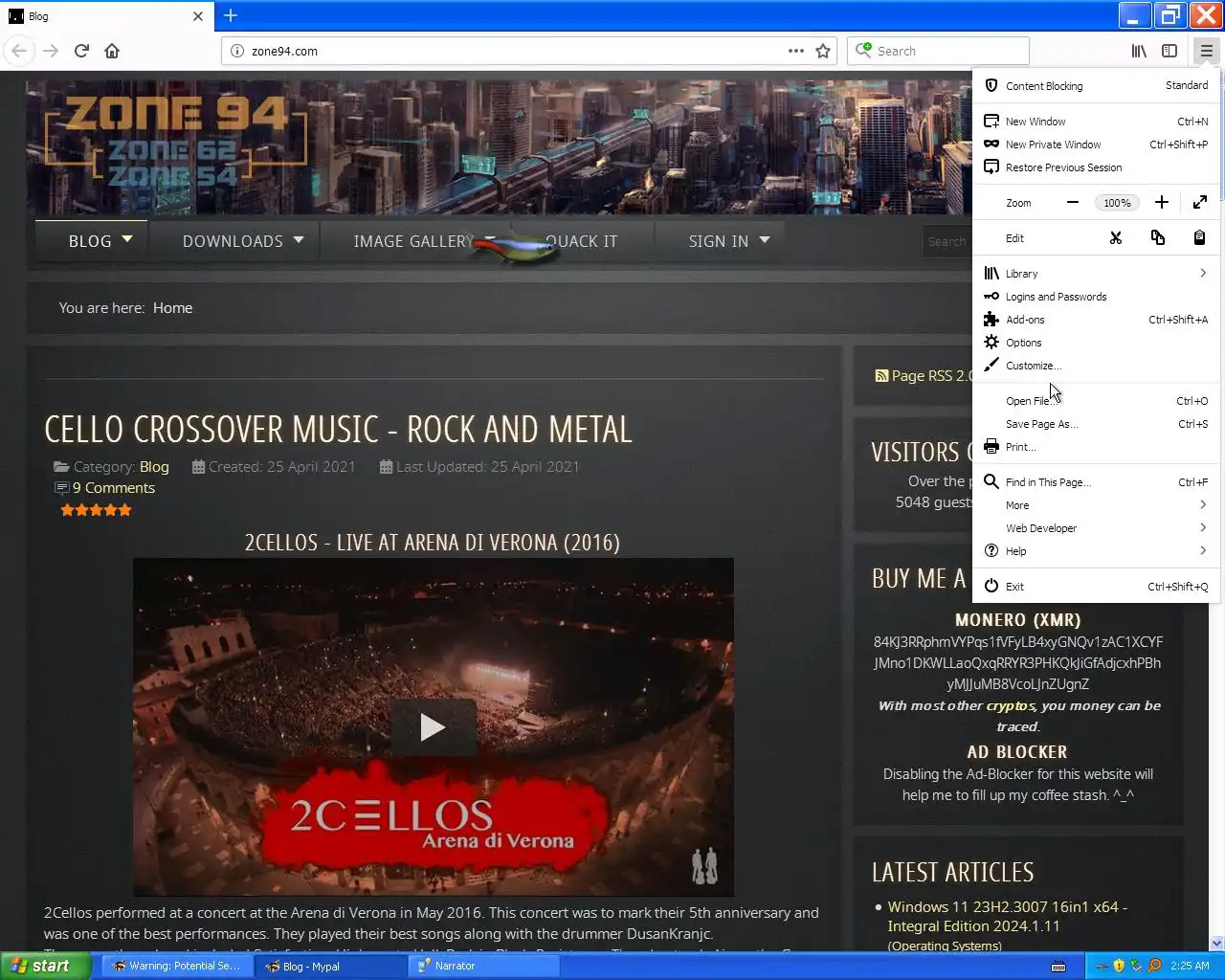The image size is (1225, 980).
Task: Open the Library toolbar icon
Action: click(1139, 51)
